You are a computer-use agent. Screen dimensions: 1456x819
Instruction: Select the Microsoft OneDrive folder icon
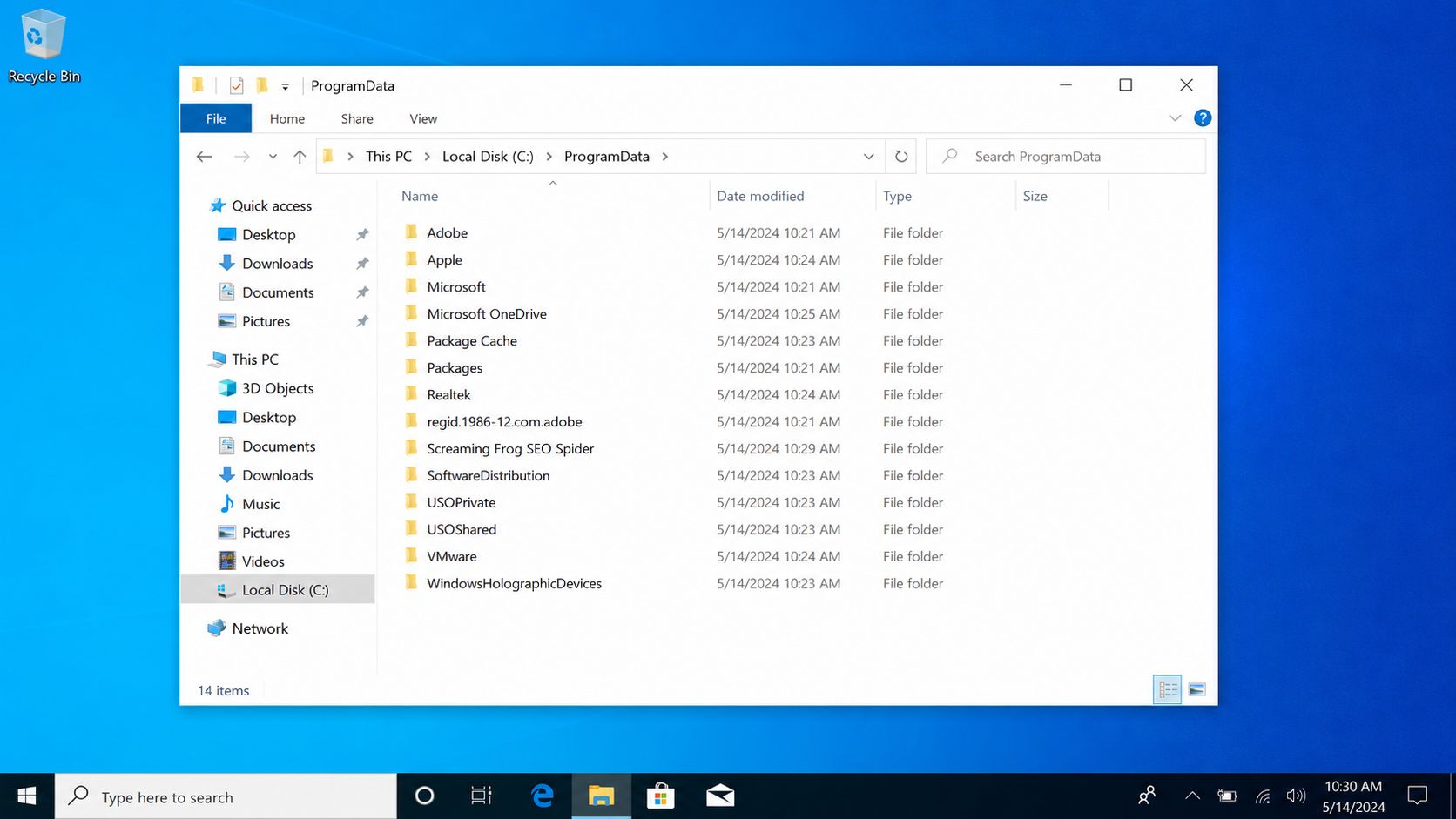click(x=411, y=313)
